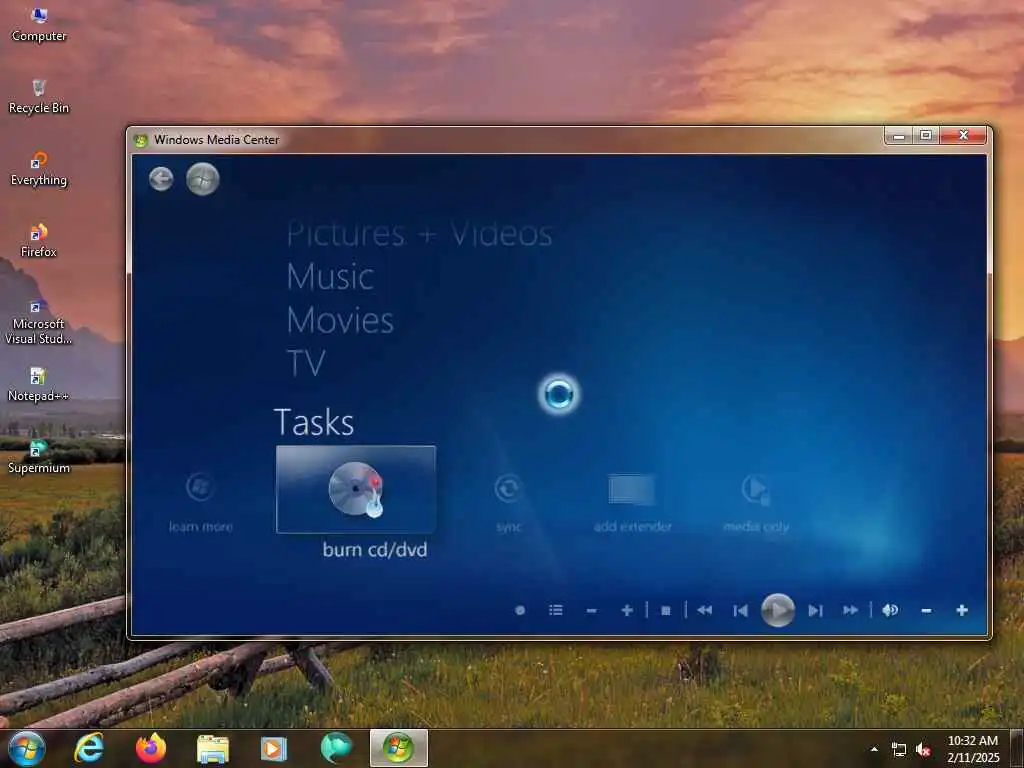The width and height of the screenshot is (1024, 768).
Task: Click the record button
Action: tap(520, 610)
